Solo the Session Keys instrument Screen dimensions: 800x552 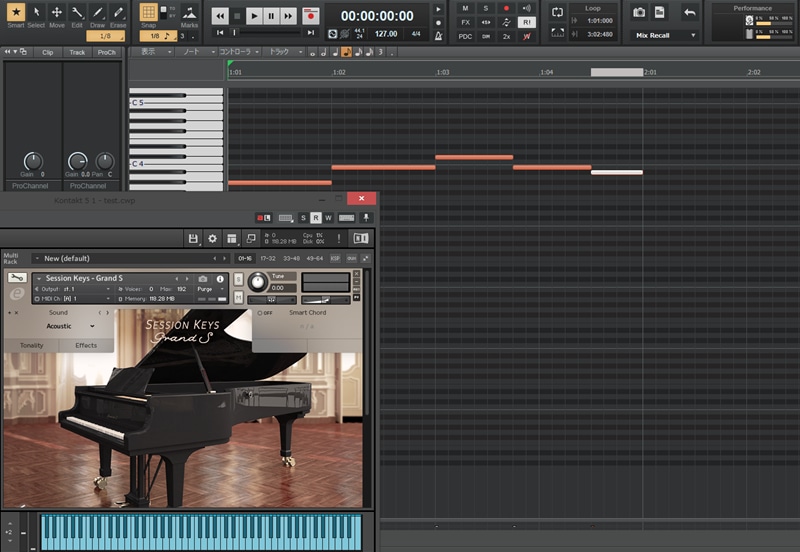[x=238, y=280]
